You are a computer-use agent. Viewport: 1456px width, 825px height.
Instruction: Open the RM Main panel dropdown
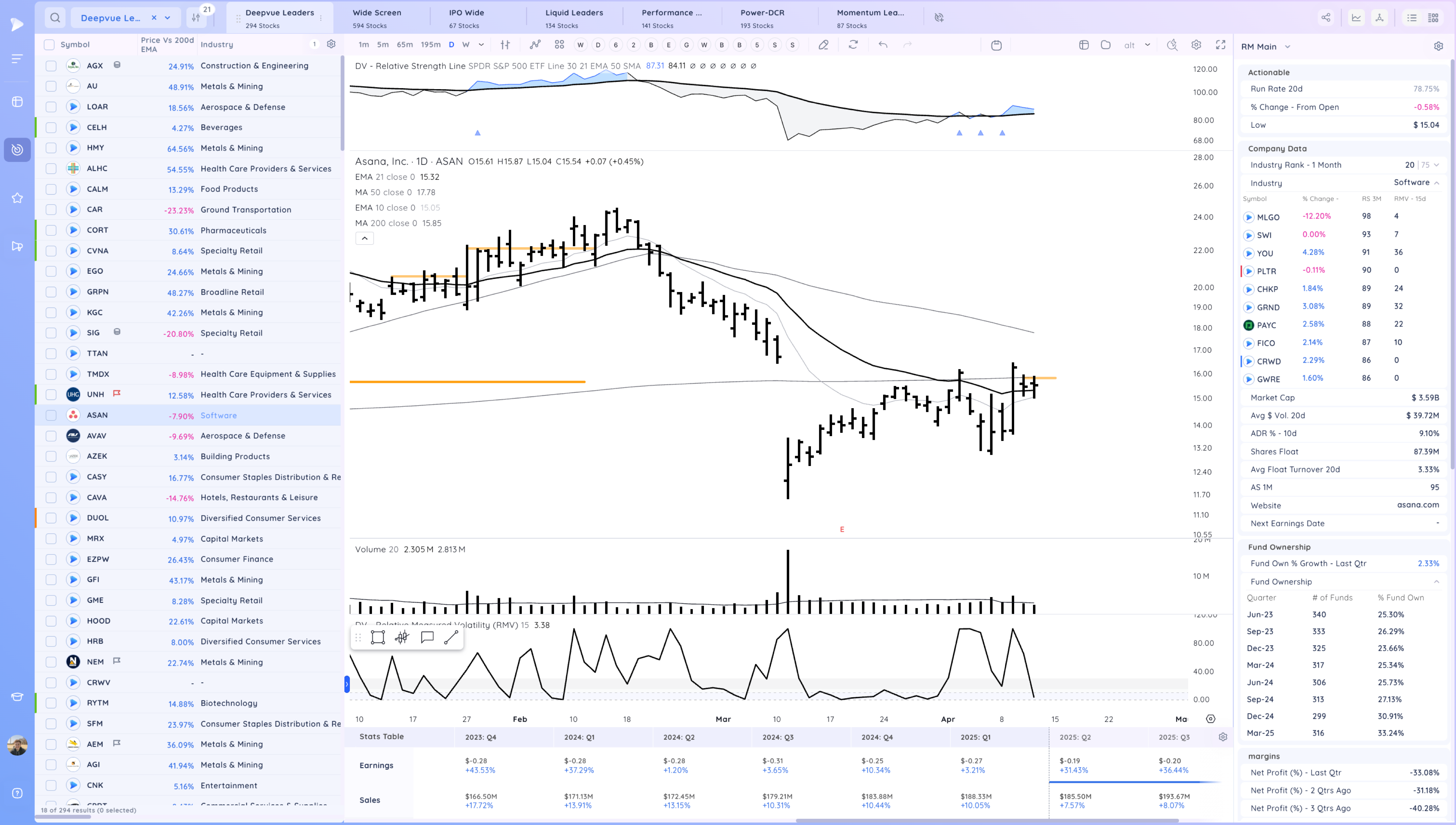tap(1288, 47)
